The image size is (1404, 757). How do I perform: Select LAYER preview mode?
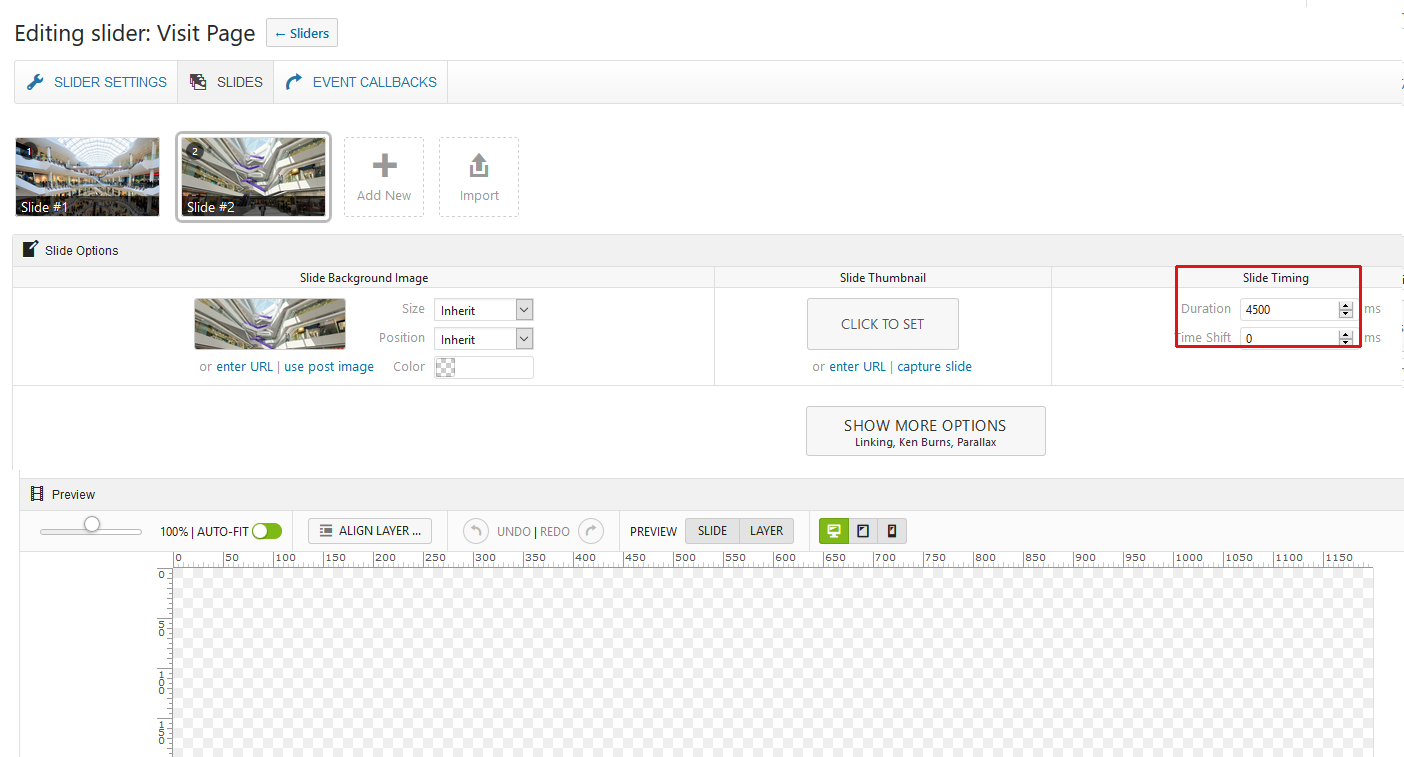(766, 531)
